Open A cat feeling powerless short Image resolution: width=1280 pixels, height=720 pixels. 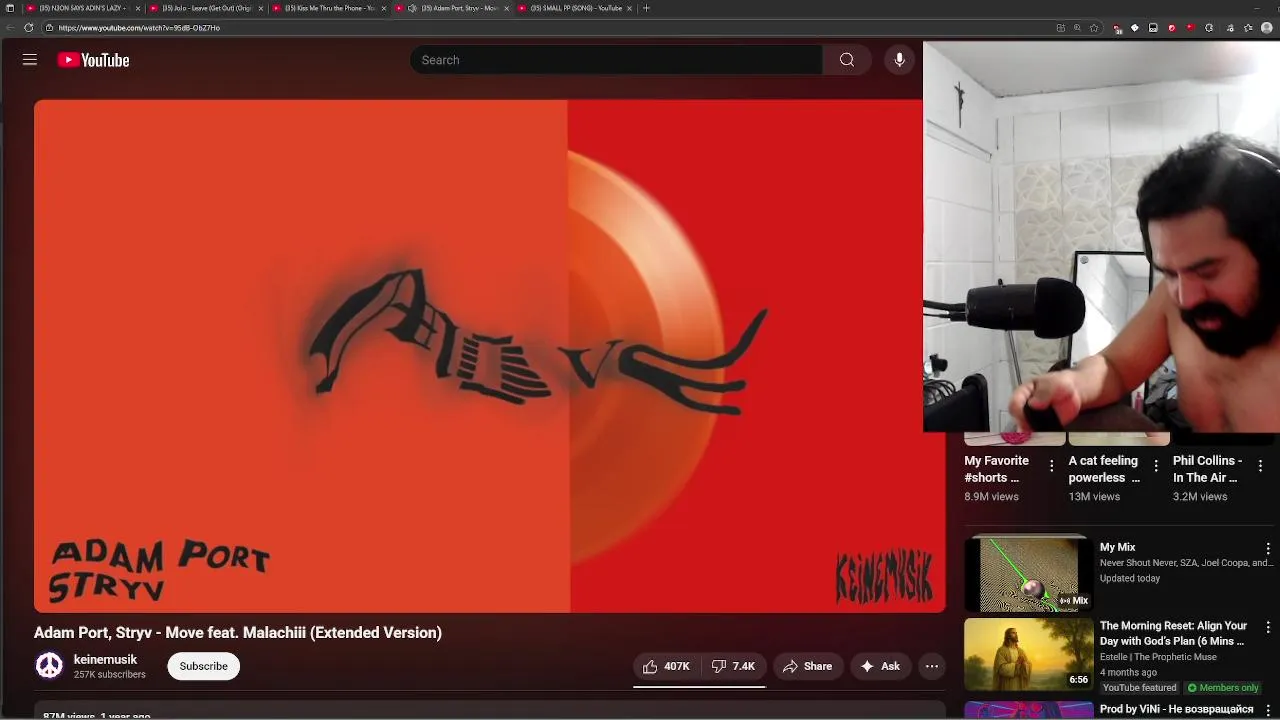[1104, 469]
